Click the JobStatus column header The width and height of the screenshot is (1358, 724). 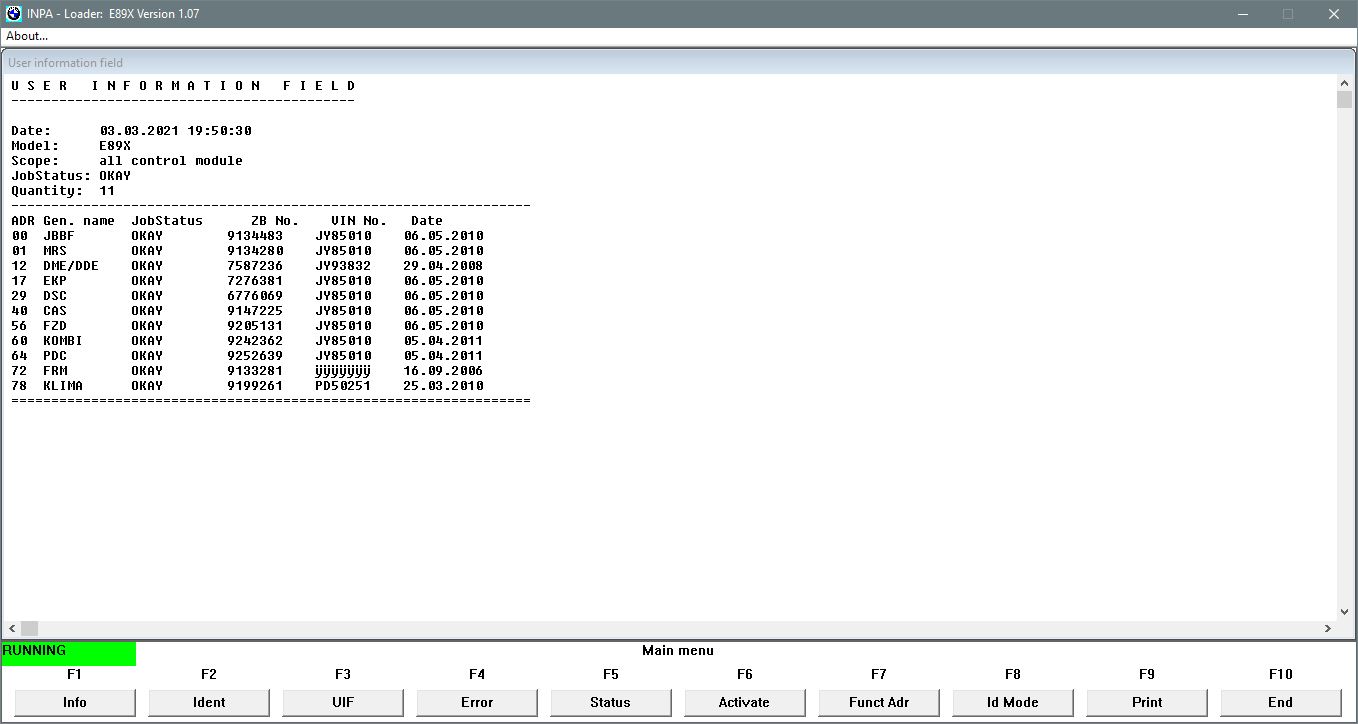coord(167,221)
